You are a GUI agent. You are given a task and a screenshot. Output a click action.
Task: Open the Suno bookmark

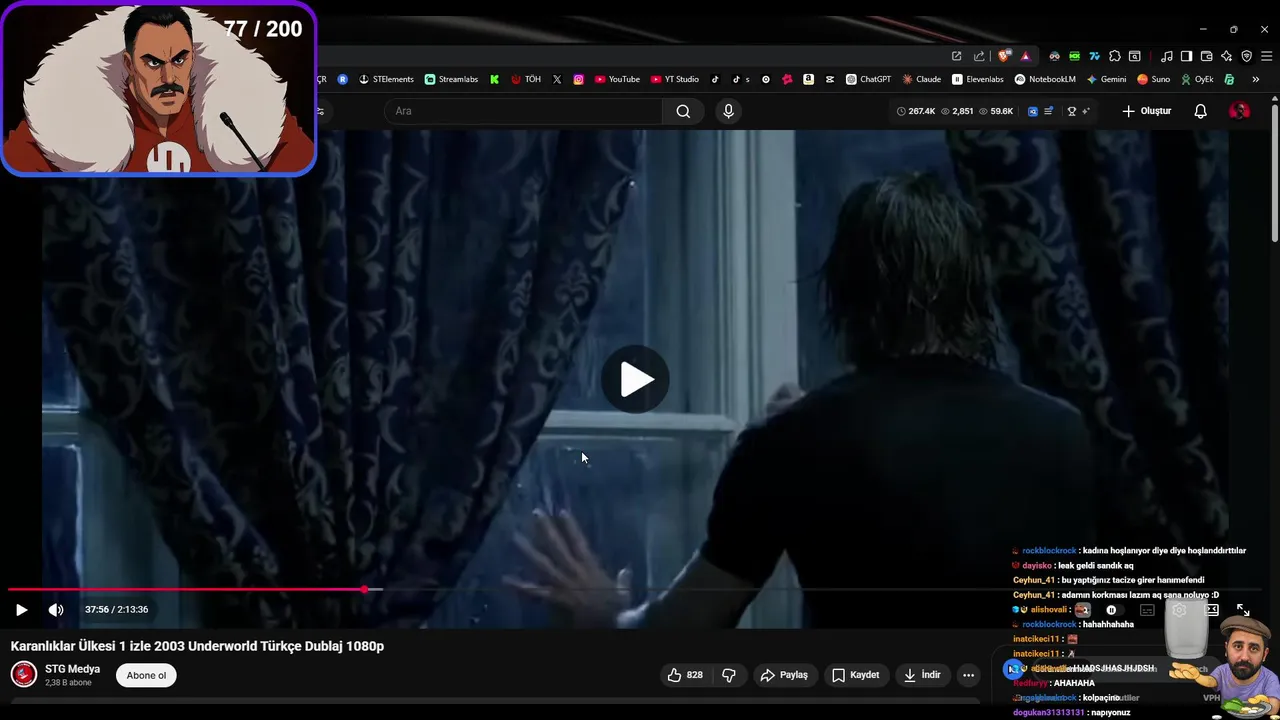tap(1153, 79)
